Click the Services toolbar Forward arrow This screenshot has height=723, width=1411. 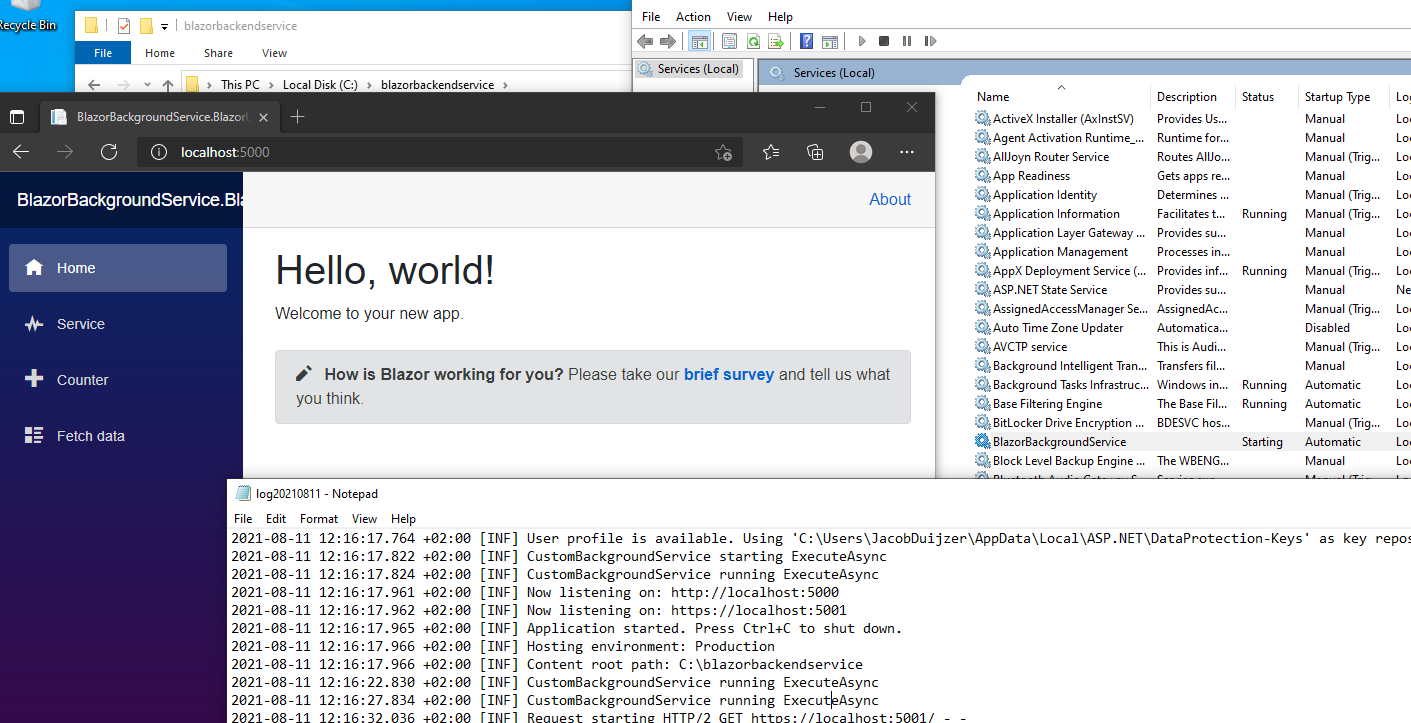click(667, 41)
